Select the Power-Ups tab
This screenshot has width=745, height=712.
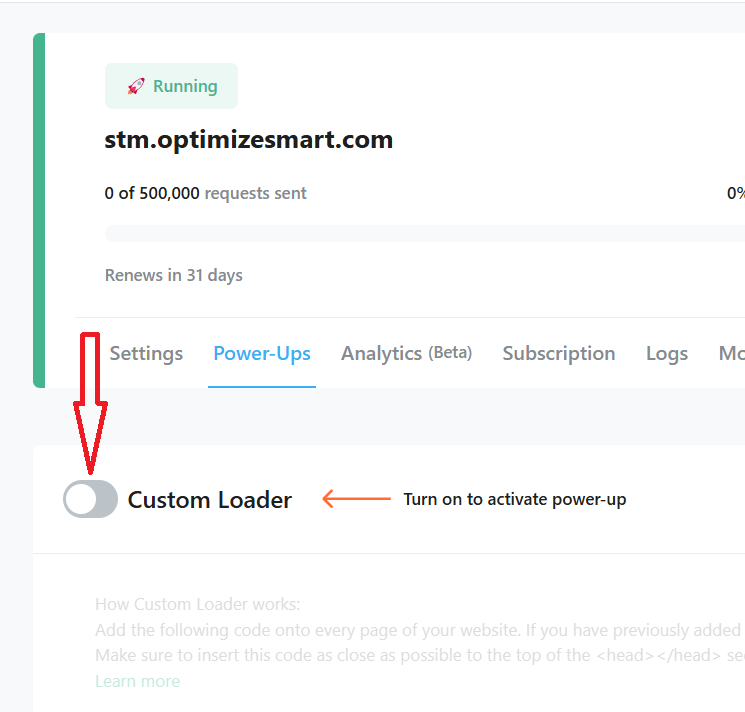(262, 353)
